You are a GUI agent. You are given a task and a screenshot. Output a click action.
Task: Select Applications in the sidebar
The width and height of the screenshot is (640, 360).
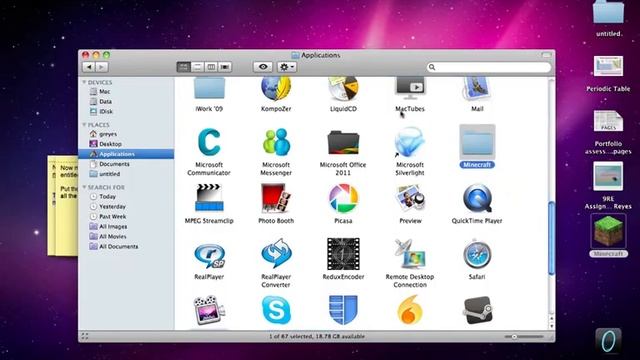126,154
